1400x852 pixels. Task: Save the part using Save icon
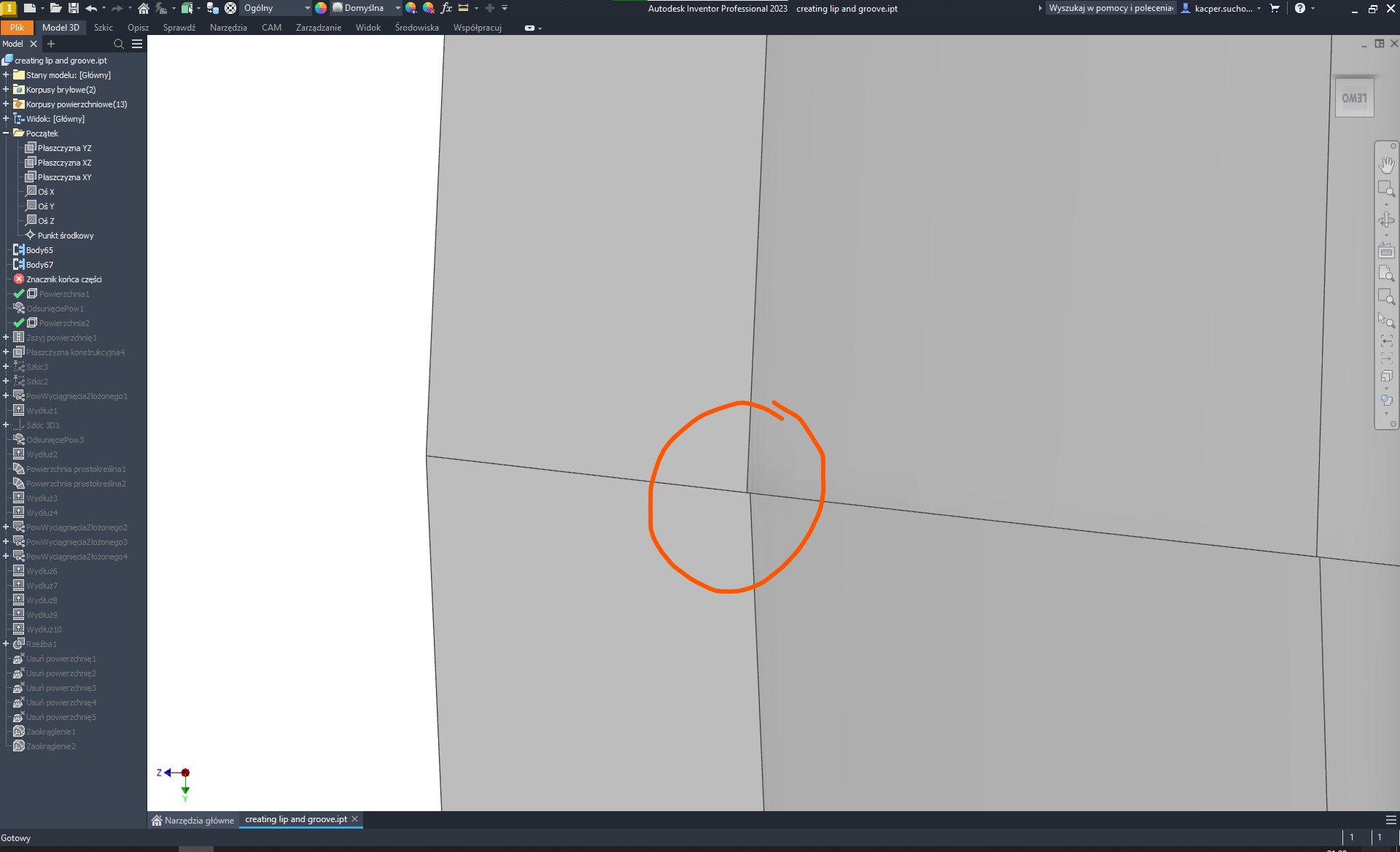click(x=72, y=8)
